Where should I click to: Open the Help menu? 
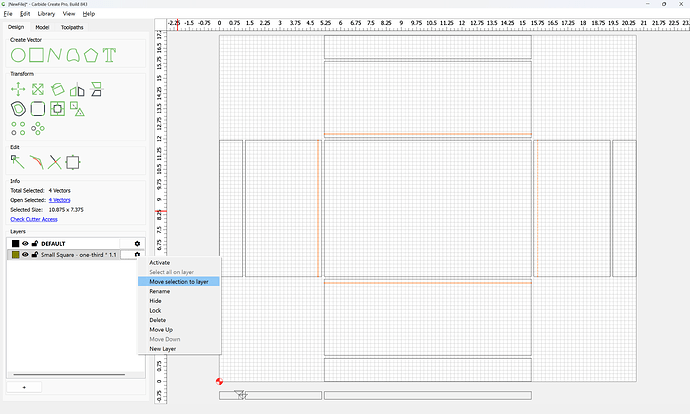click(x=89, y=14)
